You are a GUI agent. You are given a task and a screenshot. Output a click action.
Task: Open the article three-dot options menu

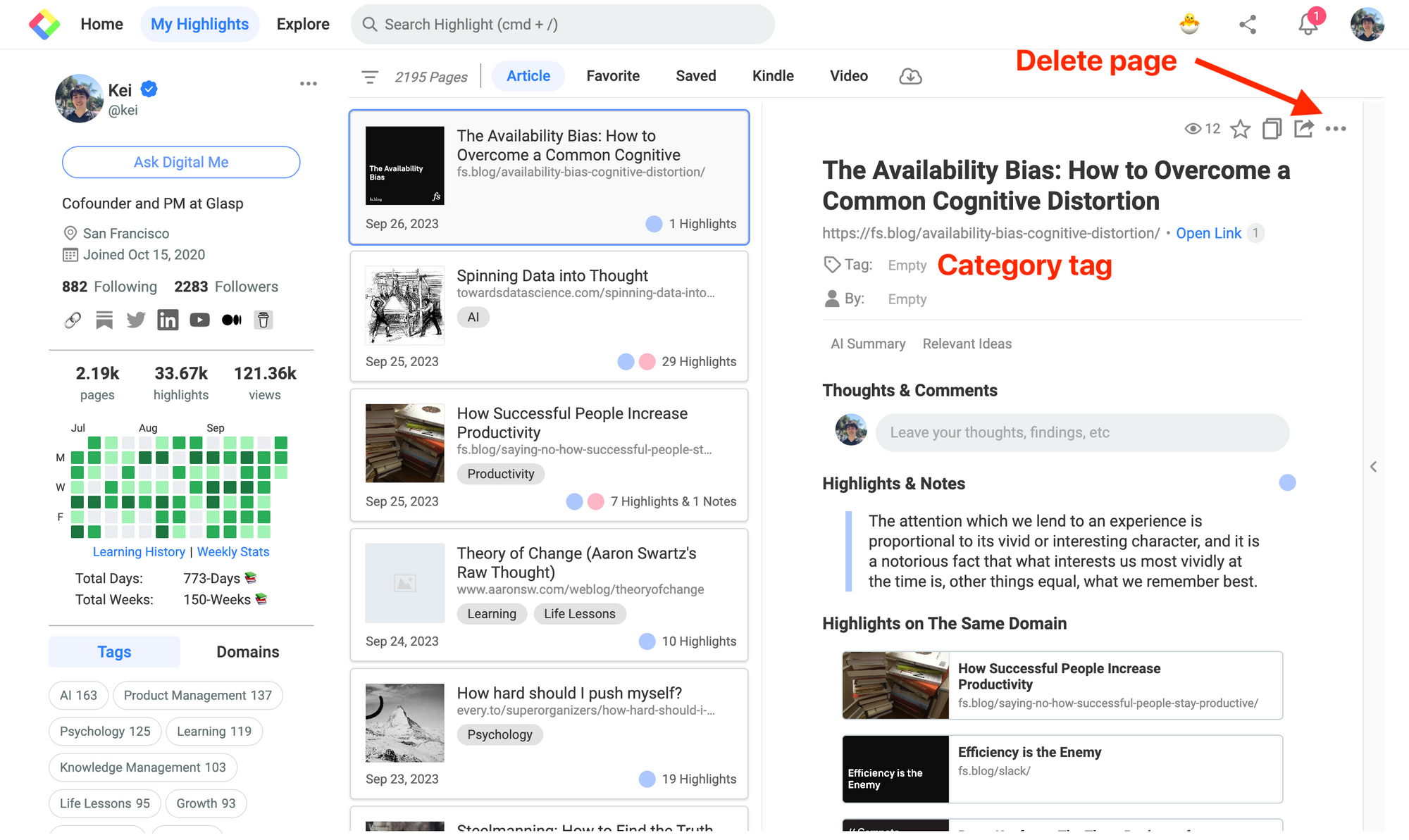click(1335, 129)
